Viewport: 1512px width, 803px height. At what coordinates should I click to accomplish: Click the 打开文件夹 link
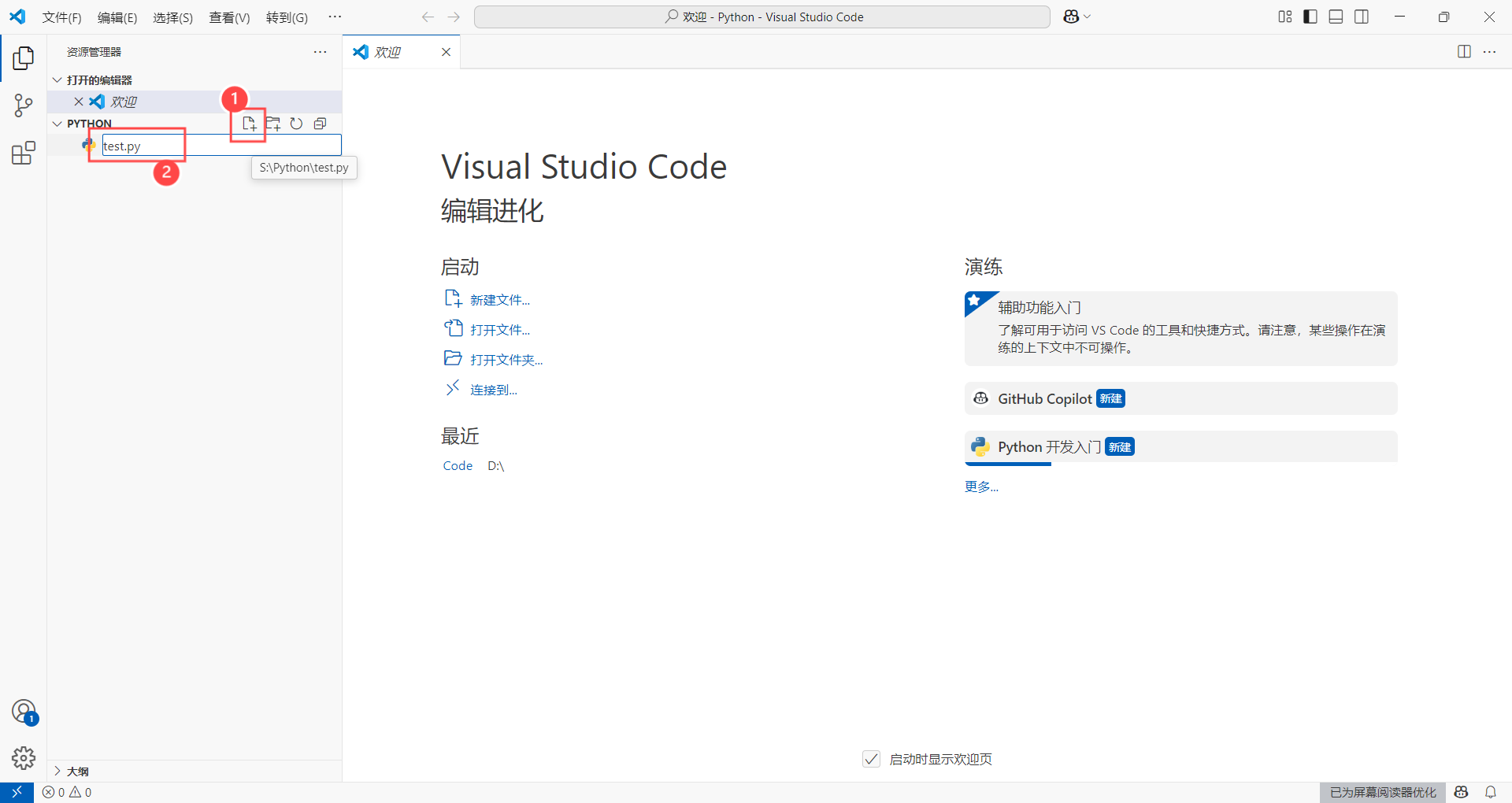point(506,359)
